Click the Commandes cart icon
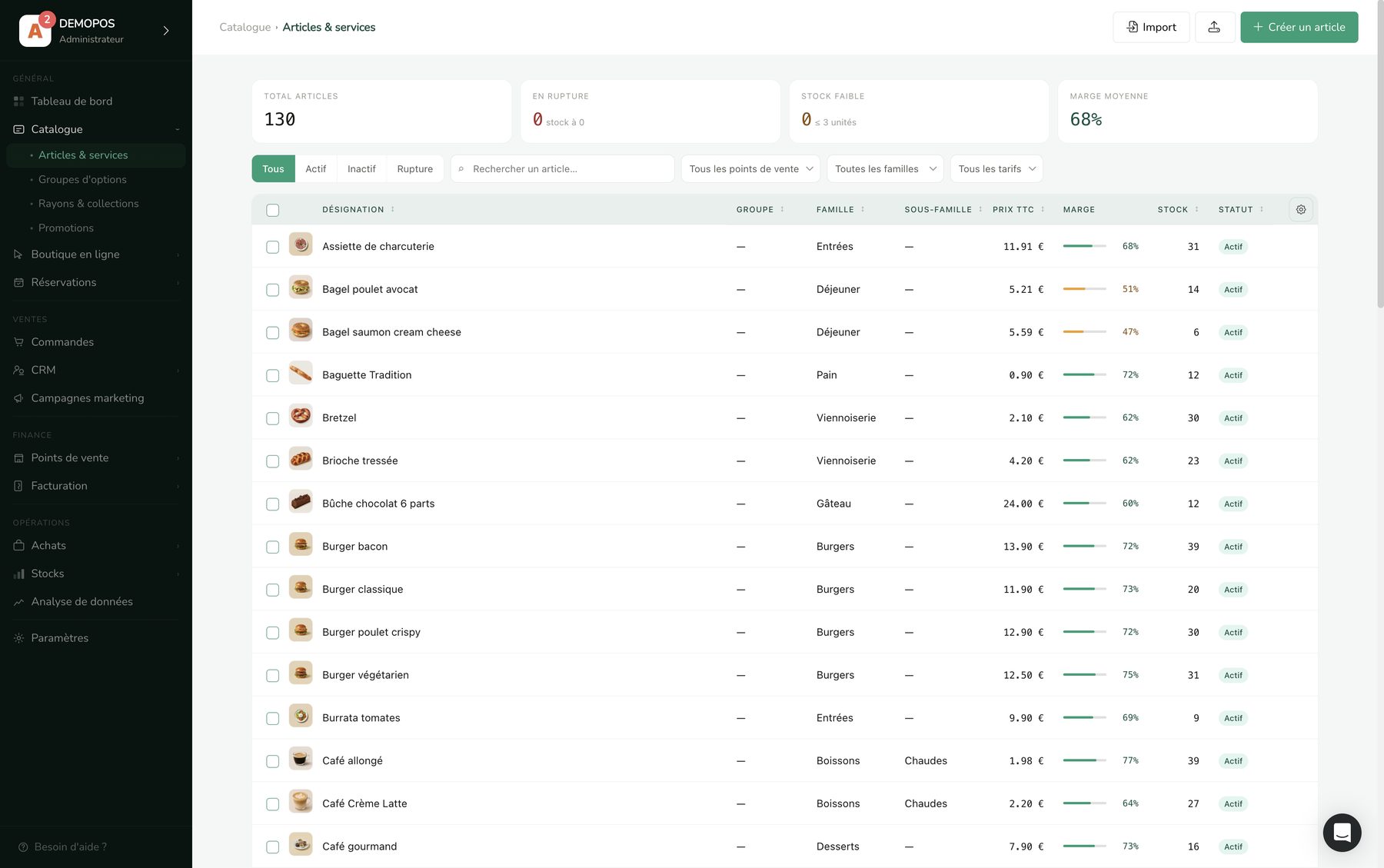The width and height of the screenshot is (1384, 868). [18, 342]
